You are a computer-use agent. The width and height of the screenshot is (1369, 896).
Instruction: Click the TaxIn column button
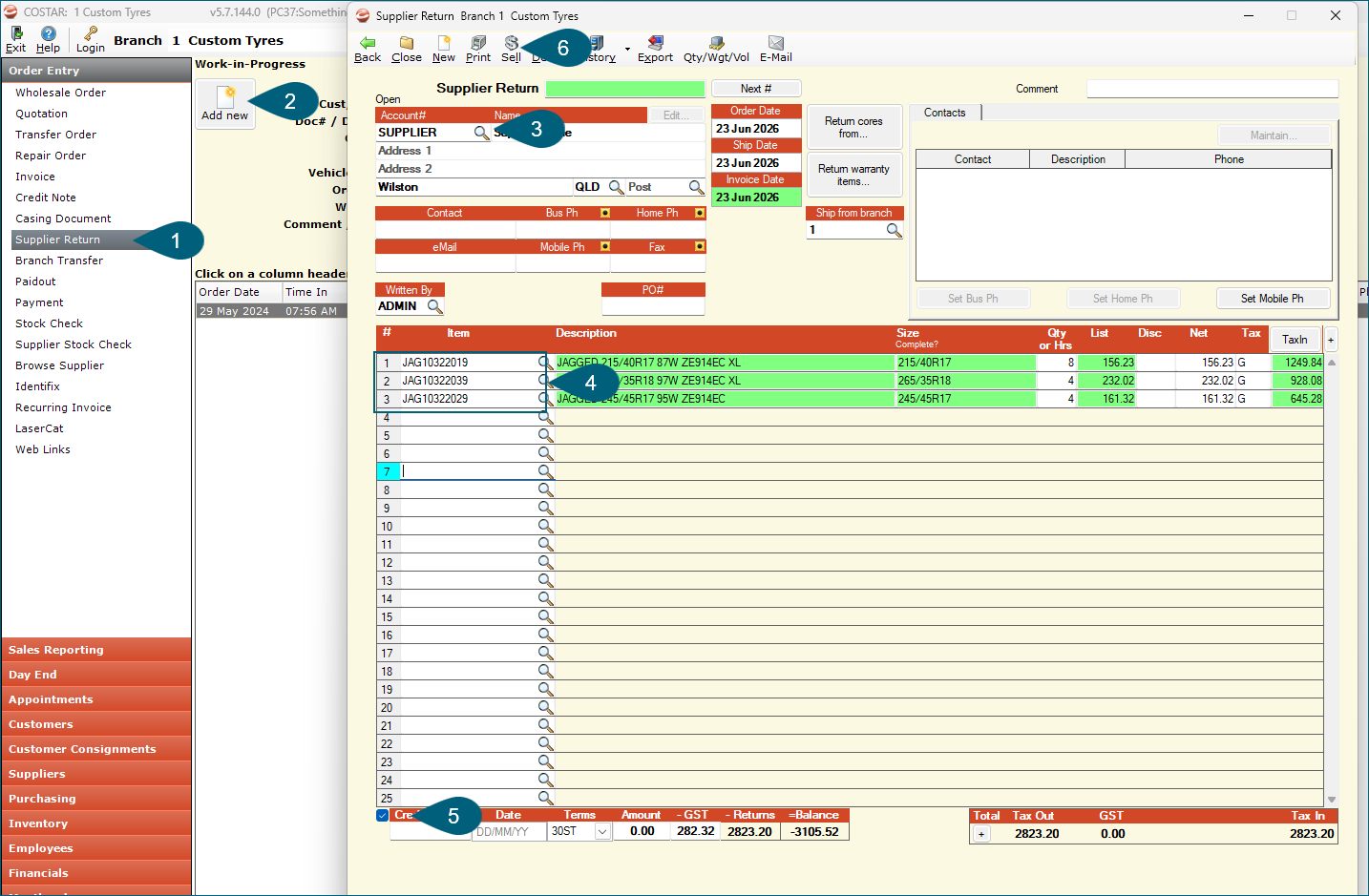(x=1295, y=339)
